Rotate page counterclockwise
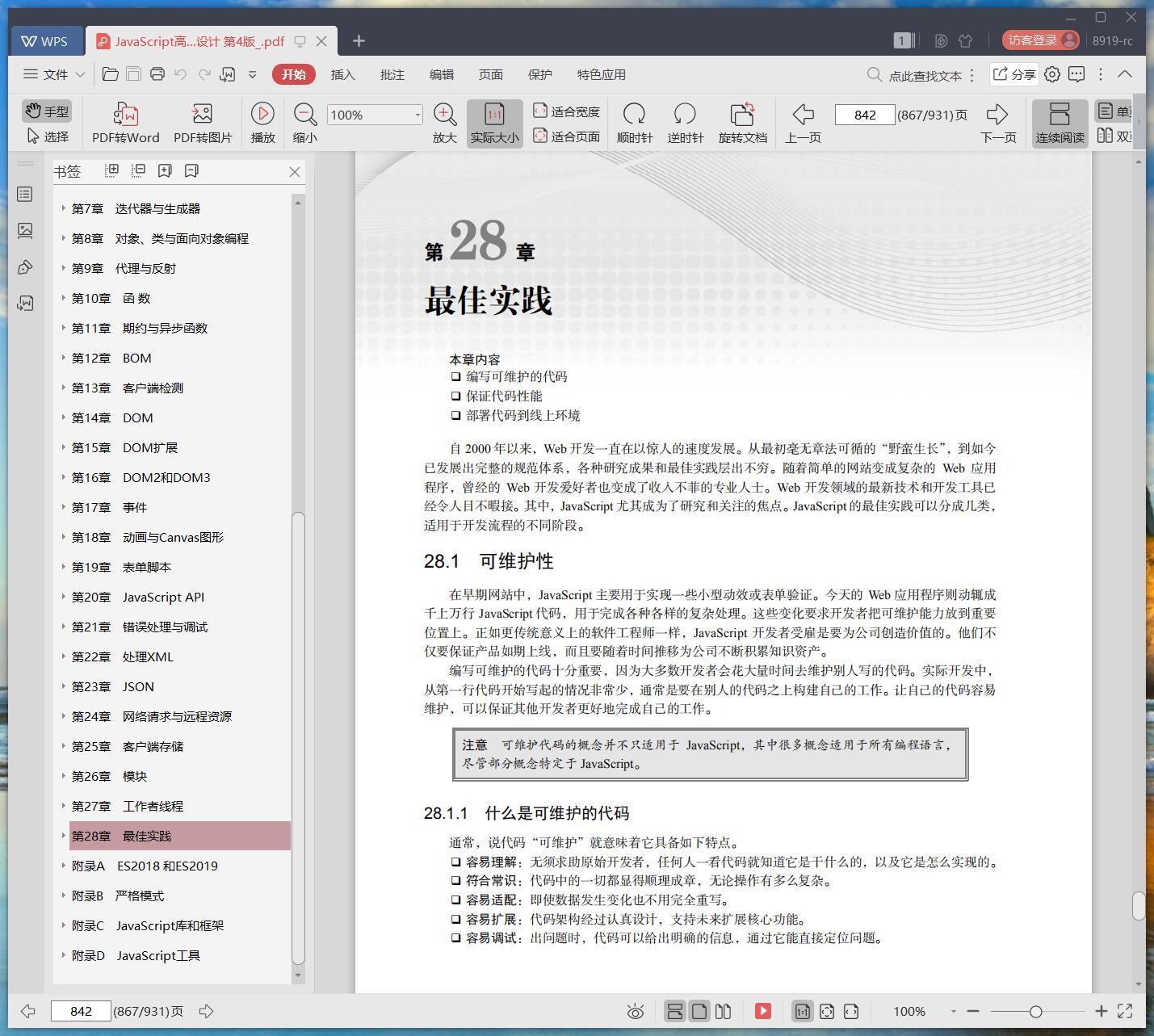 [x=685, y=123]
